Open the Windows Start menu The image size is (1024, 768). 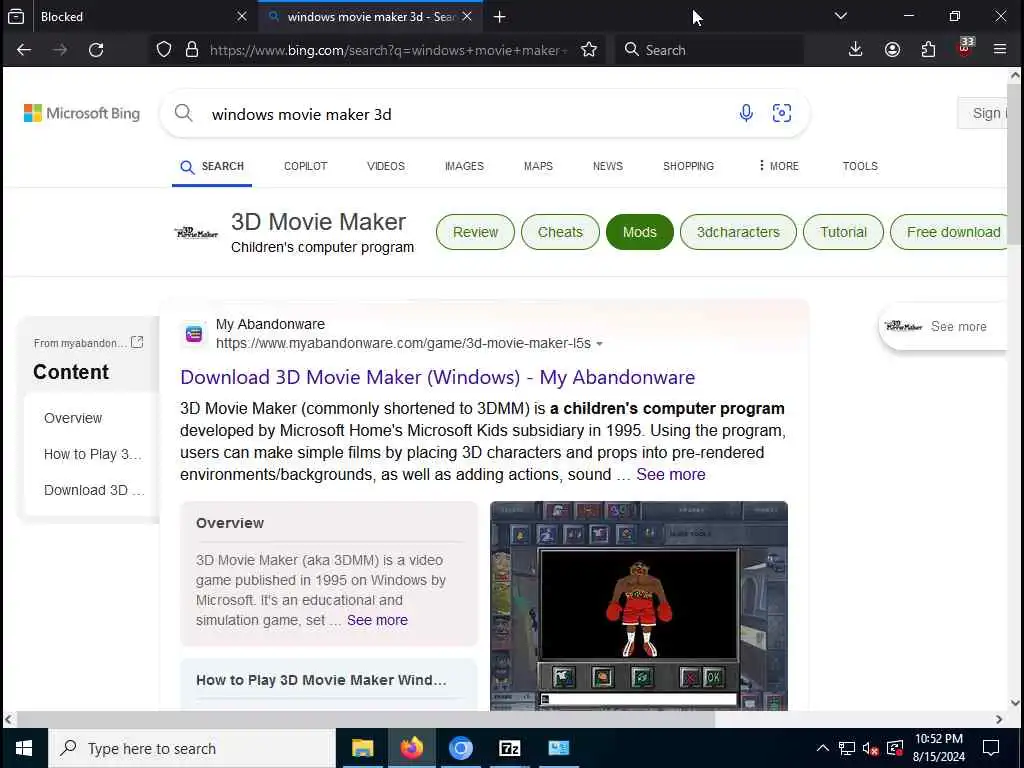point(24,748)
